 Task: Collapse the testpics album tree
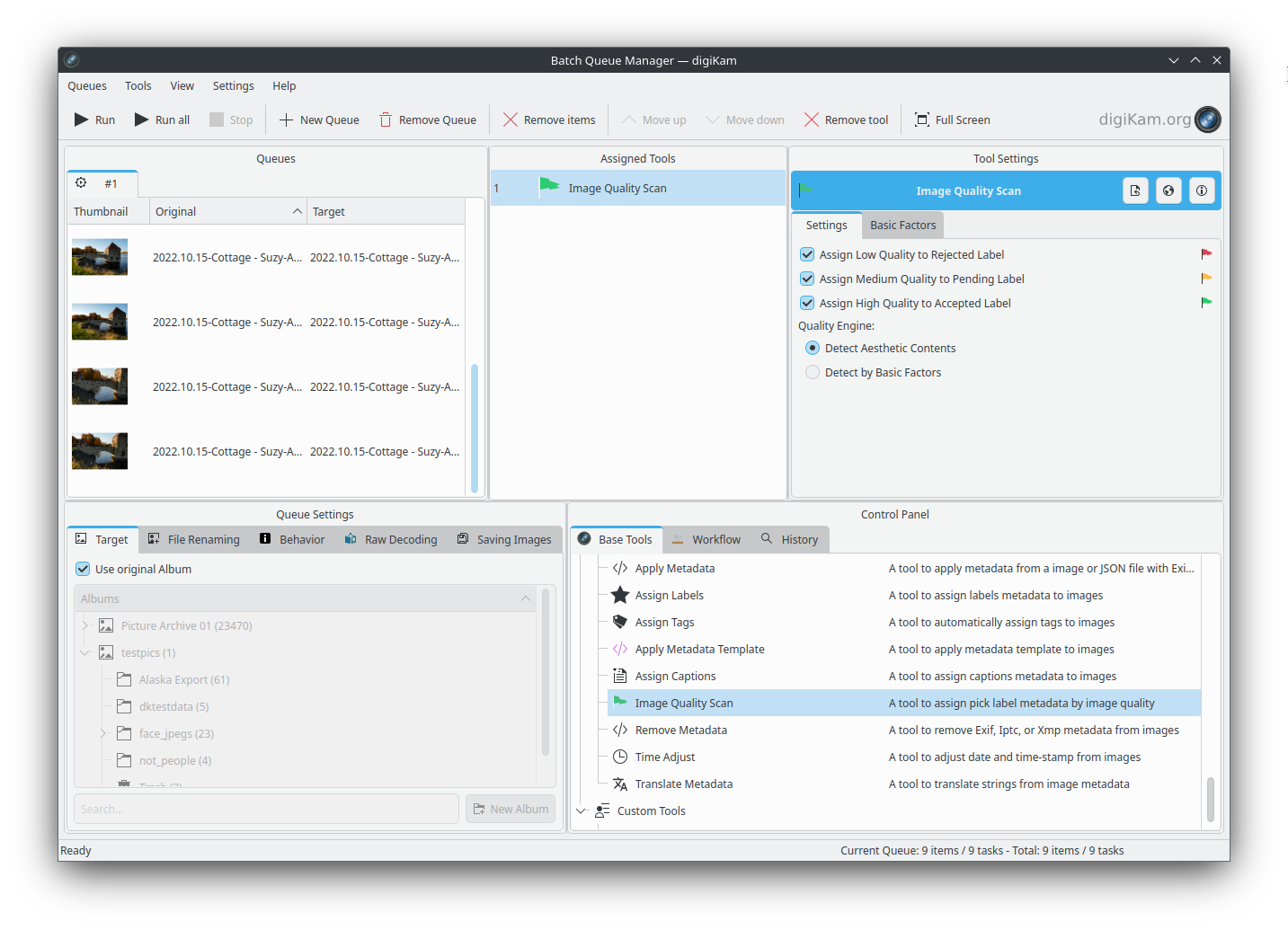point(85,652)
